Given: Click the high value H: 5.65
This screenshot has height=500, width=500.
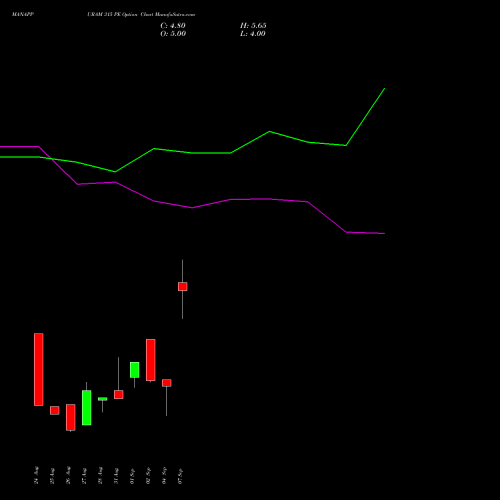Looking at the screenshot, I should coord(253,26).
